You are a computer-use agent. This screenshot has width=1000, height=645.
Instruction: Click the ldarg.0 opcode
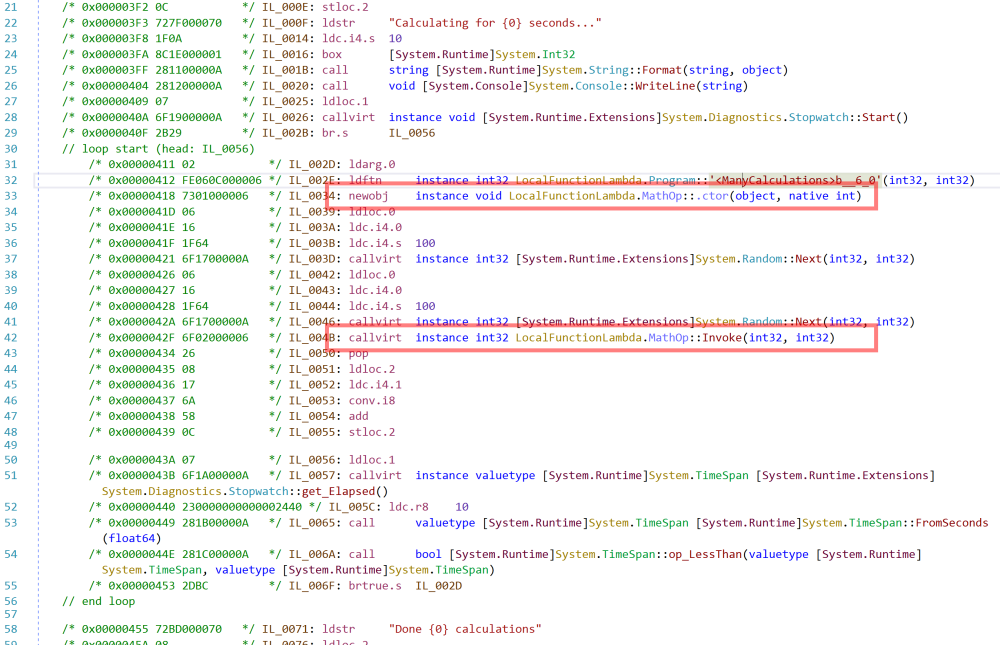point(372,164)
